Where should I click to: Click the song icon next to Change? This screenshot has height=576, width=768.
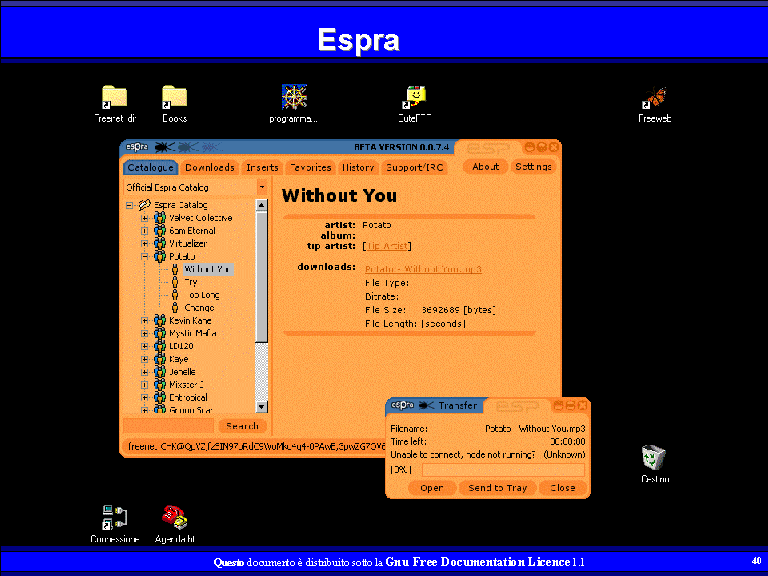[x=175, y=308]
